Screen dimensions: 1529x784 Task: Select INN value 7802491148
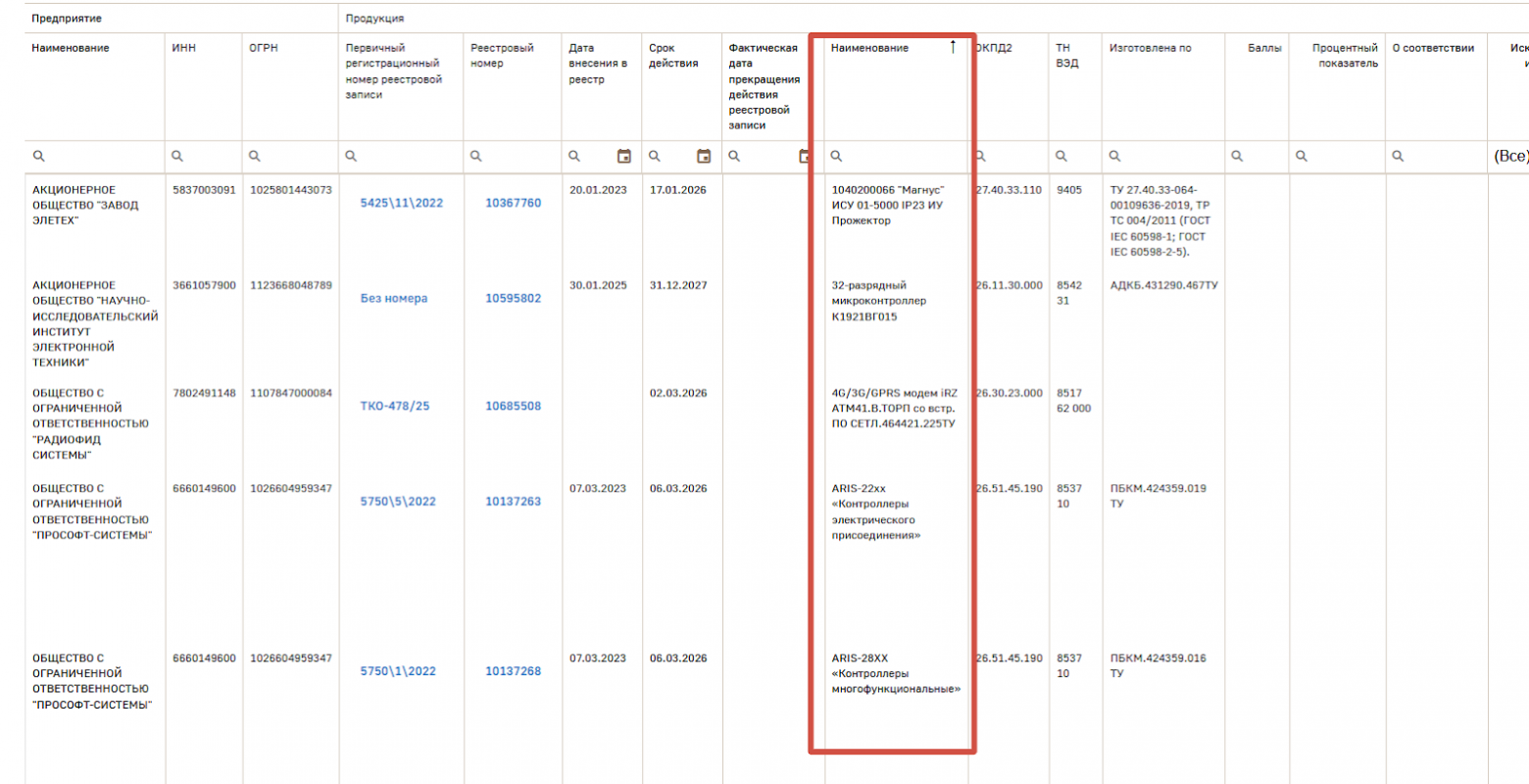click(204, 393)
